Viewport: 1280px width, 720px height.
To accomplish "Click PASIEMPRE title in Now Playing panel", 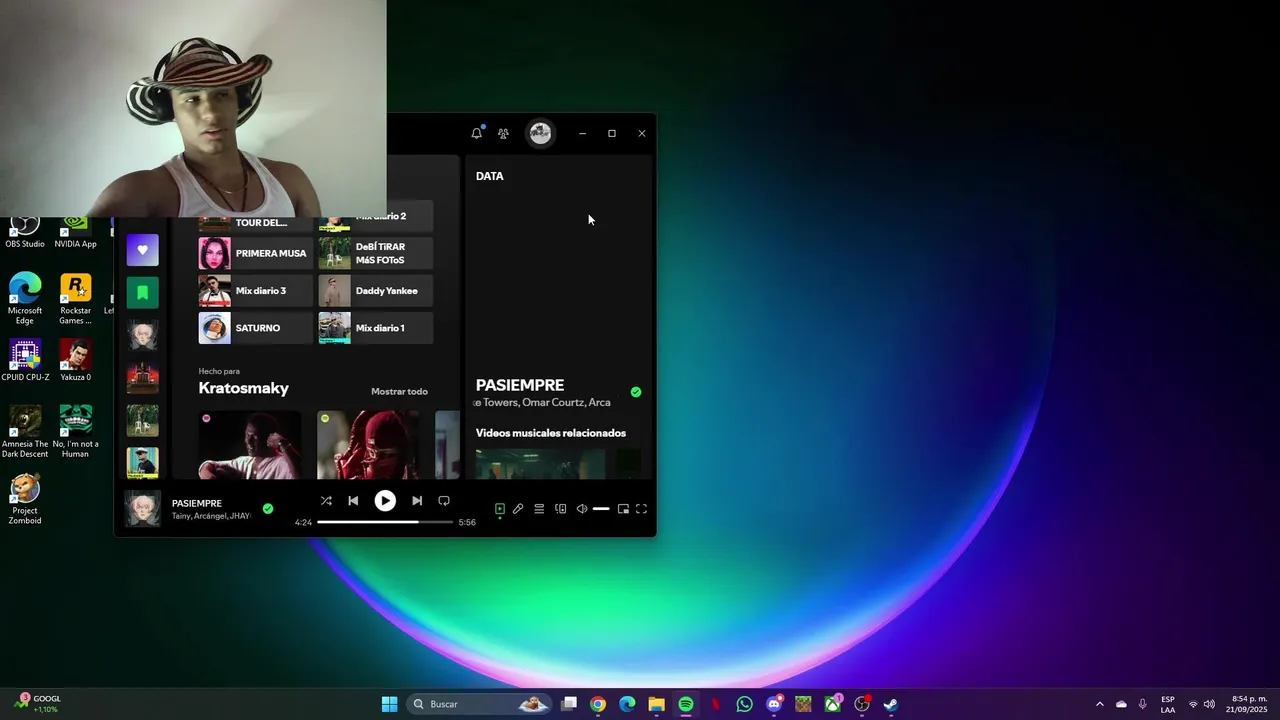I will point(520,385).
